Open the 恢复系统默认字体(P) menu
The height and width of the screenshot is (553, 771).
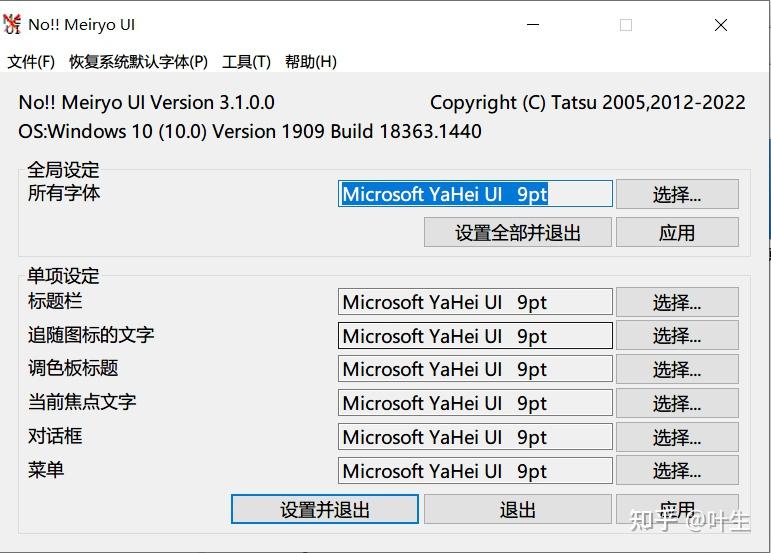tap(138, 62)
